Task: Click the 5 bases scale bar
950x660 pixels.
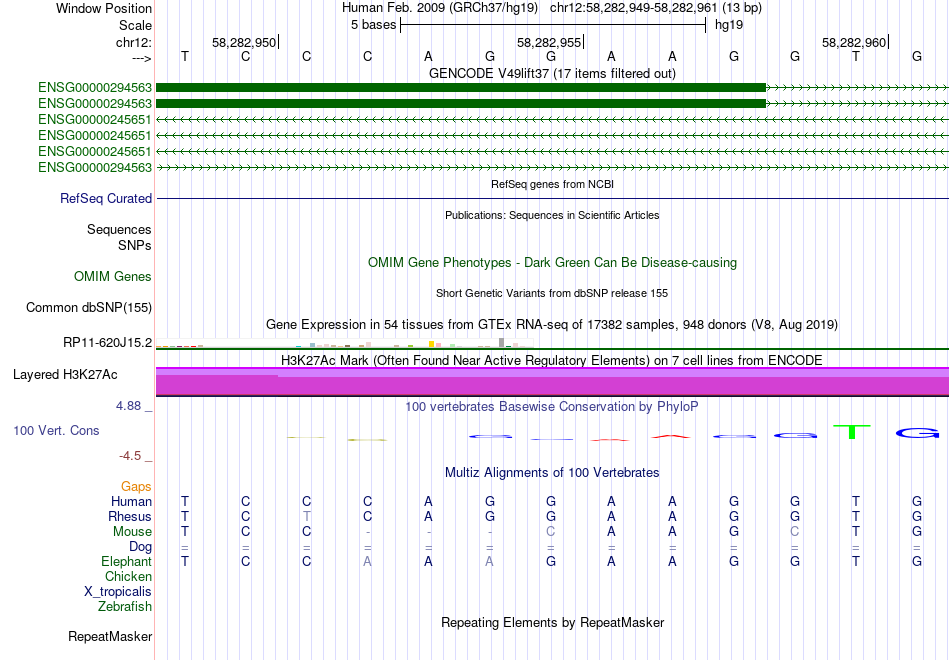Action: tap(553, 25)
